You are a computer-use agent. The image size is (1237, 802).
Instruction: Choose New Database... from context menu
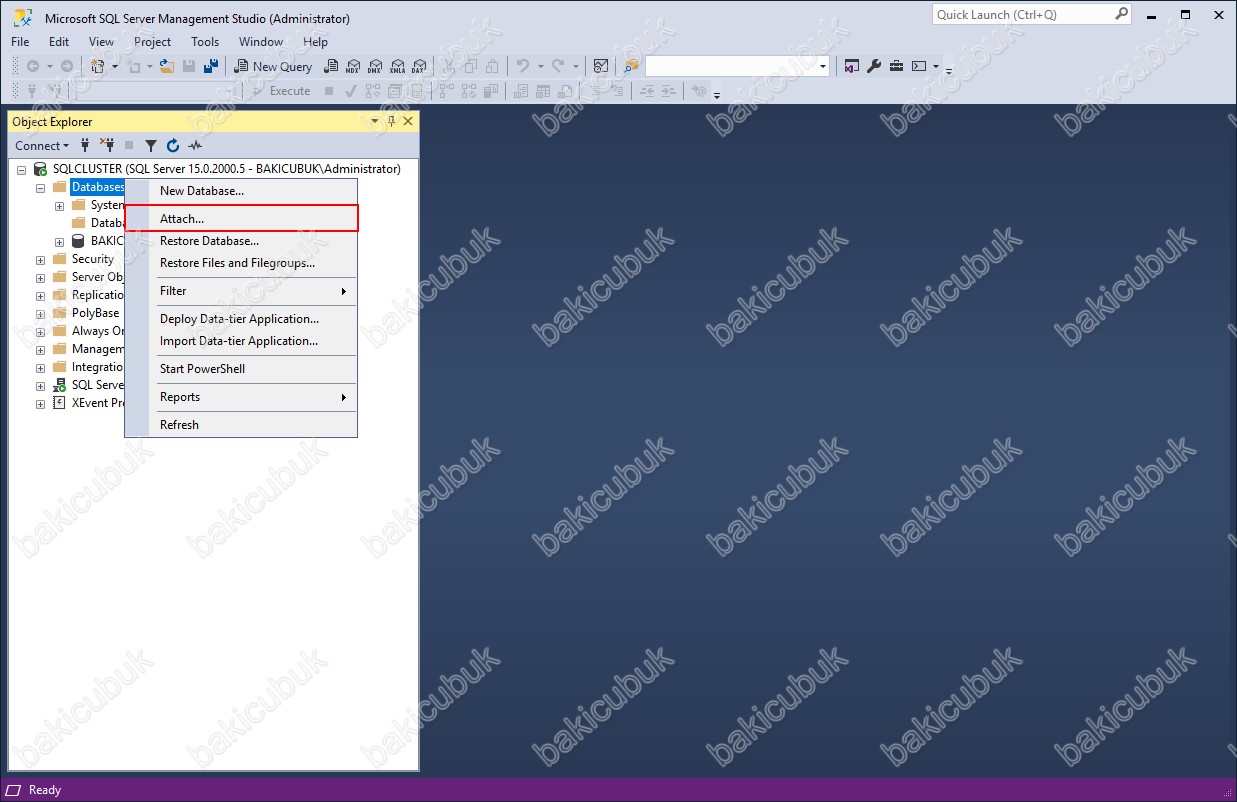click(241, 191)
